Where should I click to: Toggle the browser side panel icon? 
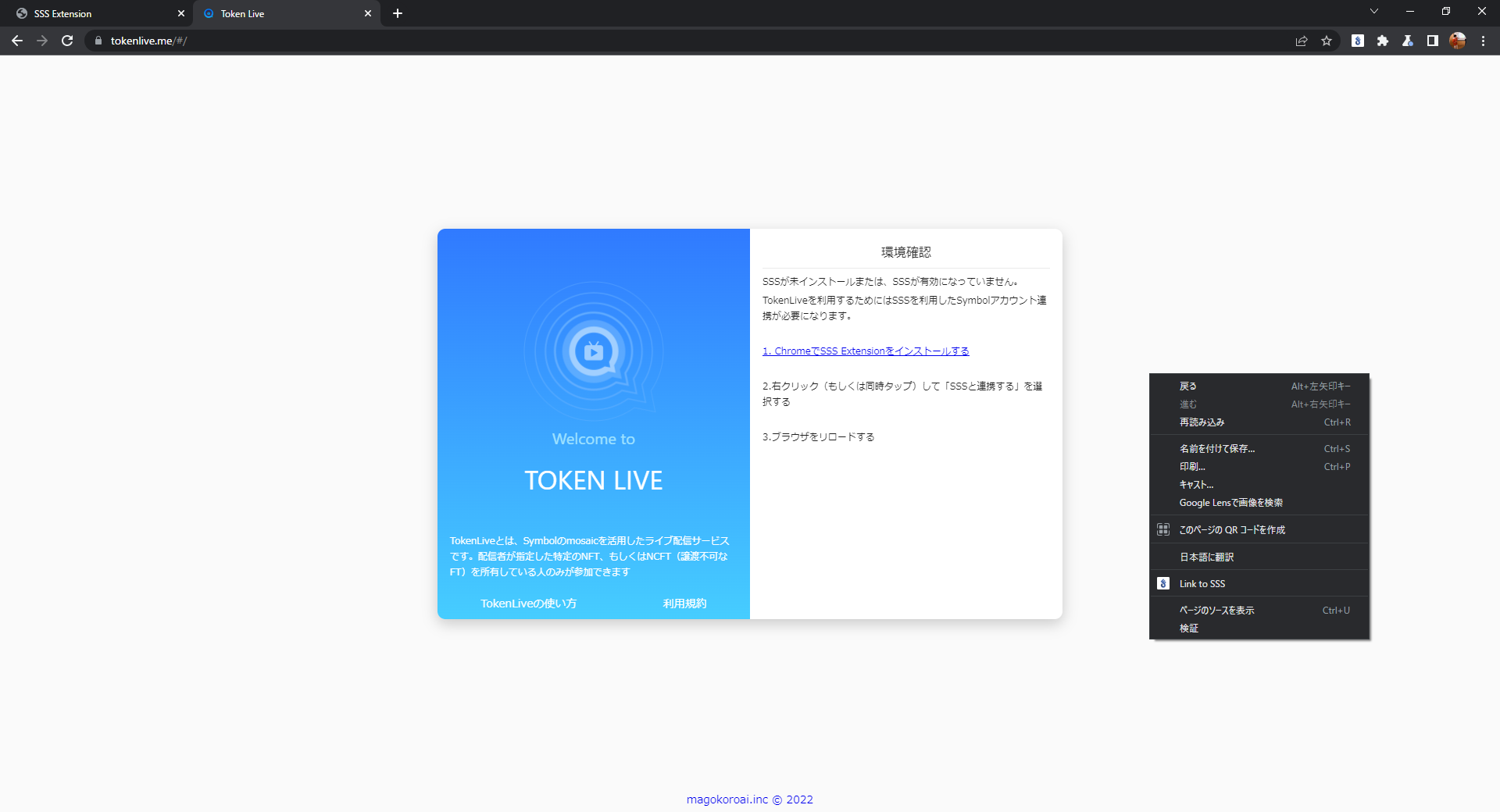point(1433,41)
